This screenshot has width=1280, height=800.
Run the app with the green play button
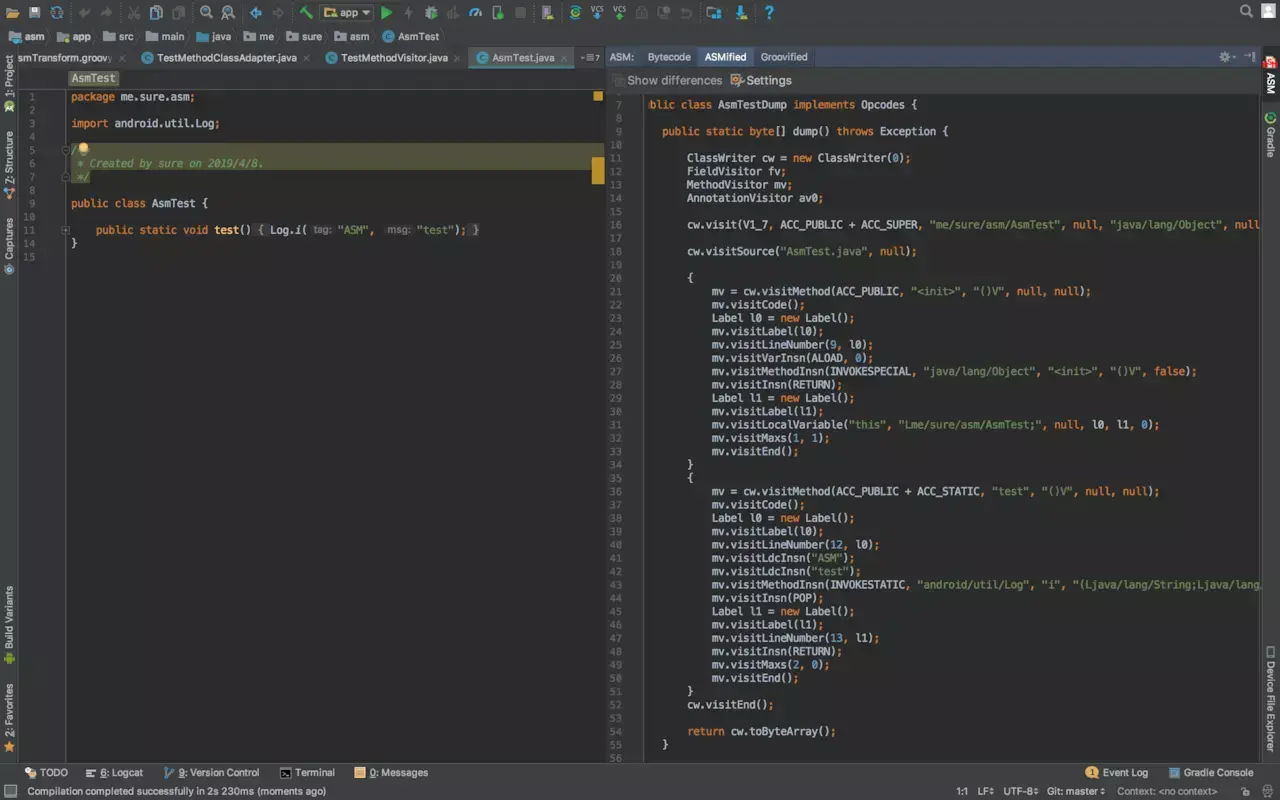coord(387,13)
